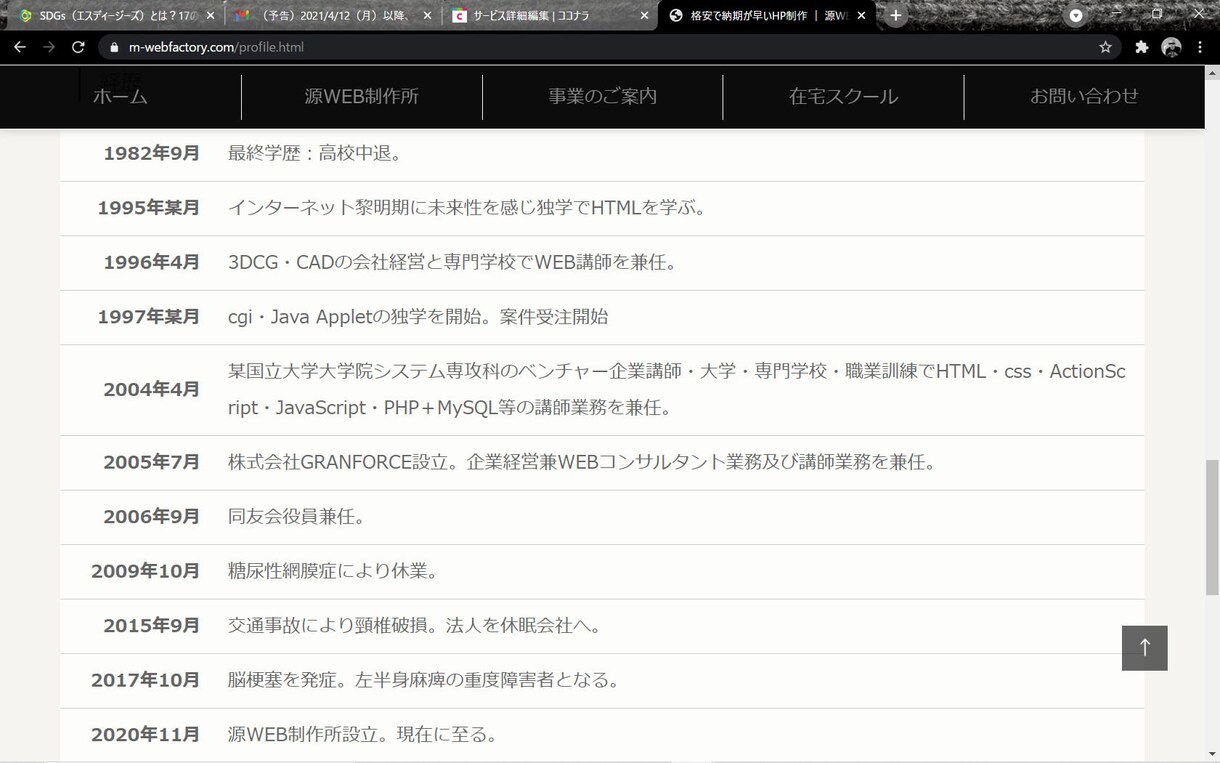This screenshot has width=1220, height=763.
Task: Click the date 2009年10月
Action: point(146,571)
